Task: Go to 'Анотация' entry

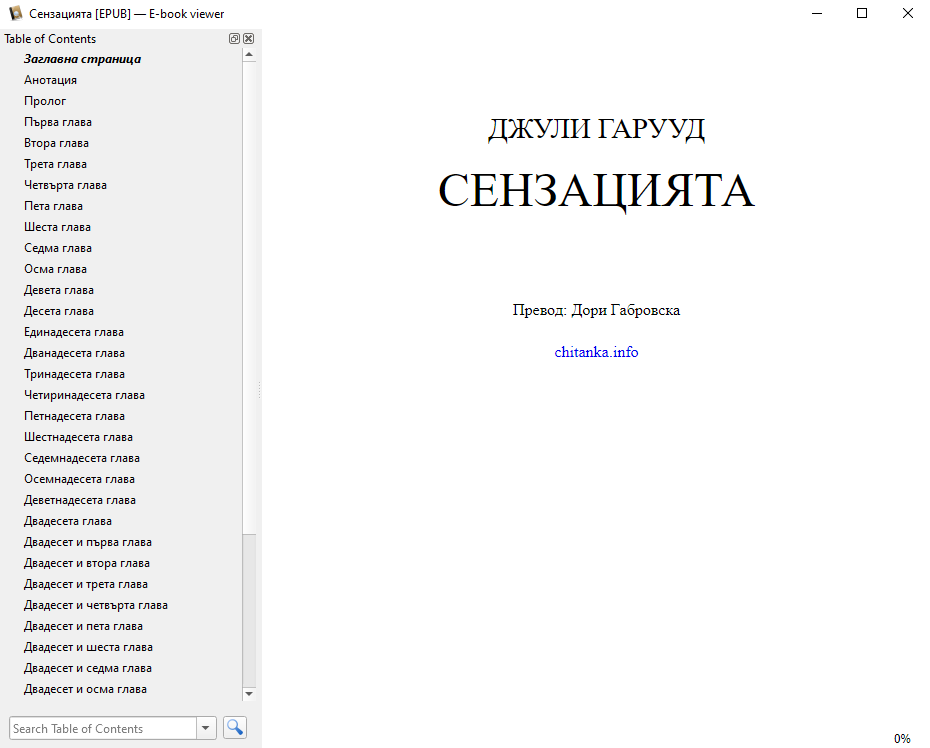Action: 50,79
